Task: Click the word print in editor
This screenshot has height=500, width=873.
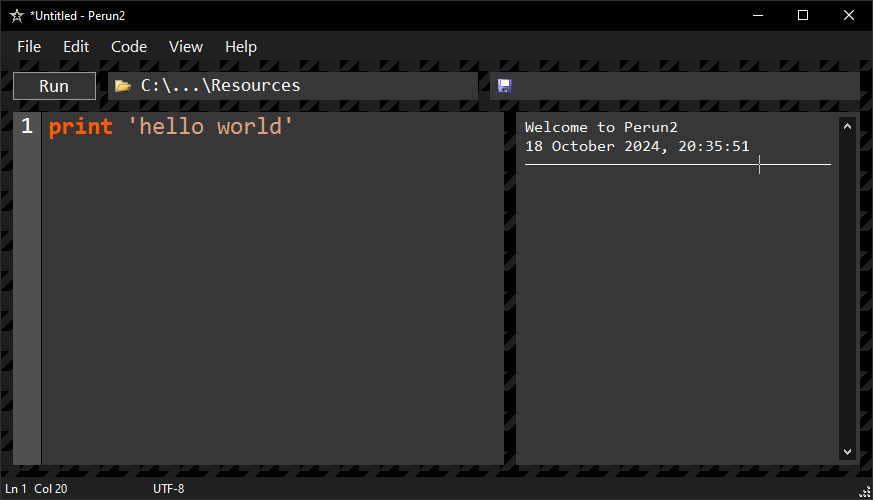Action: tap(81, 127)
